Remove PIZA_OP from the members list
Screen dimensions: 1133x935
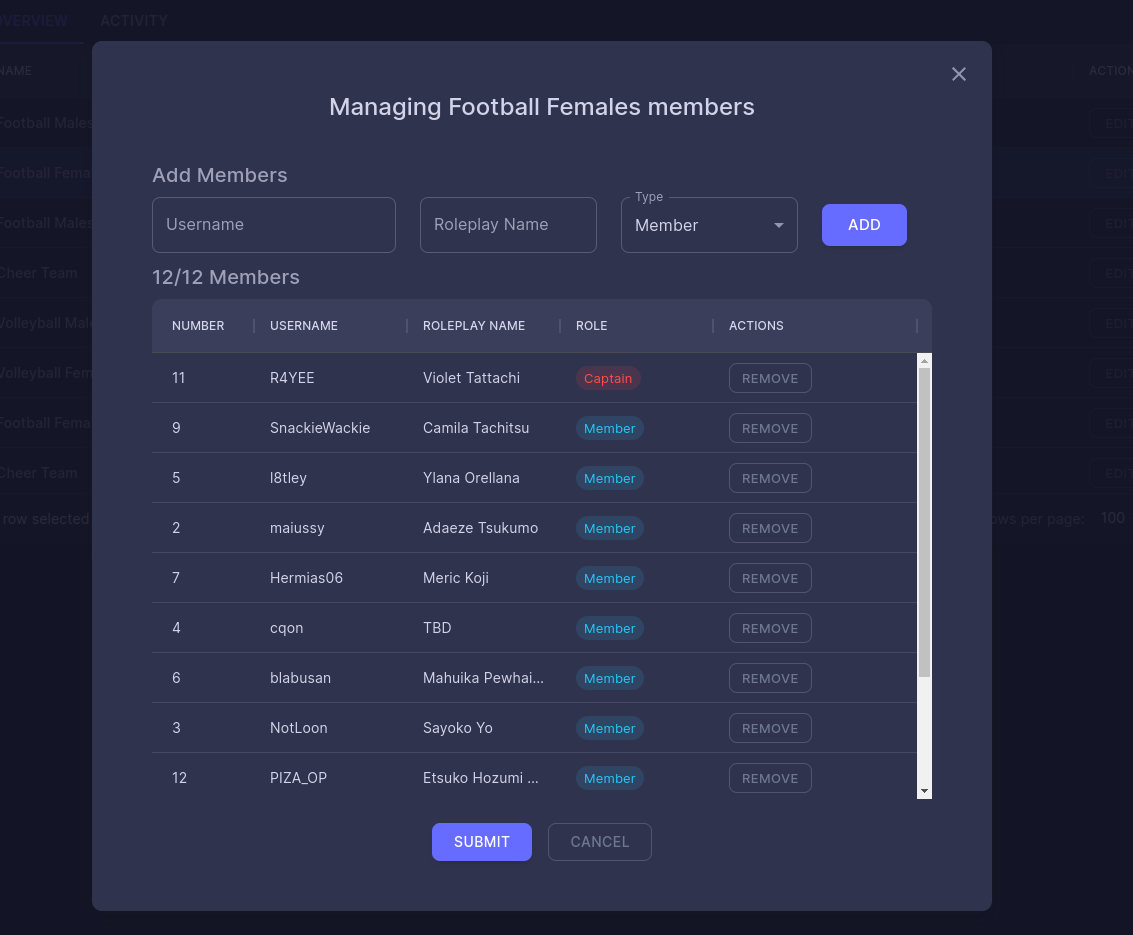click(x=769, y=778)
